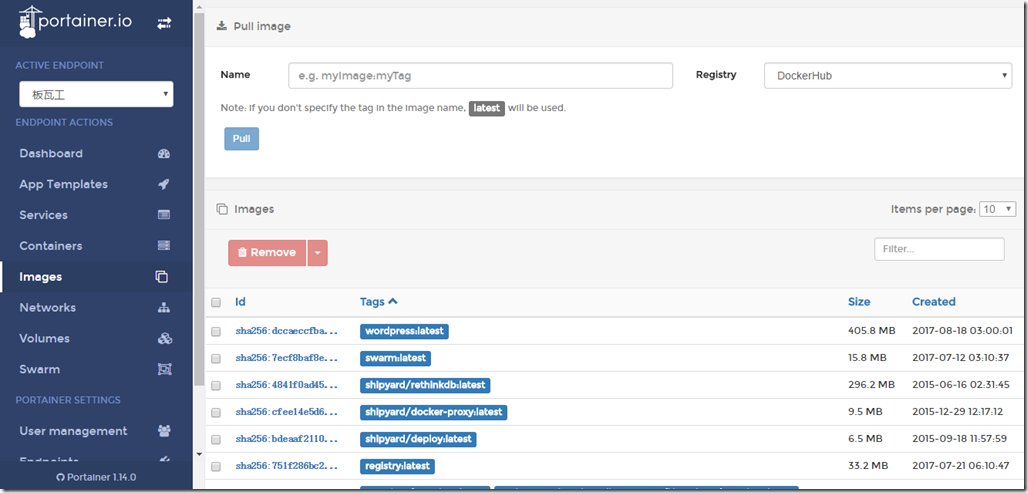Click the sidebar scrollbar down arrow

click(x=199, y=453)
